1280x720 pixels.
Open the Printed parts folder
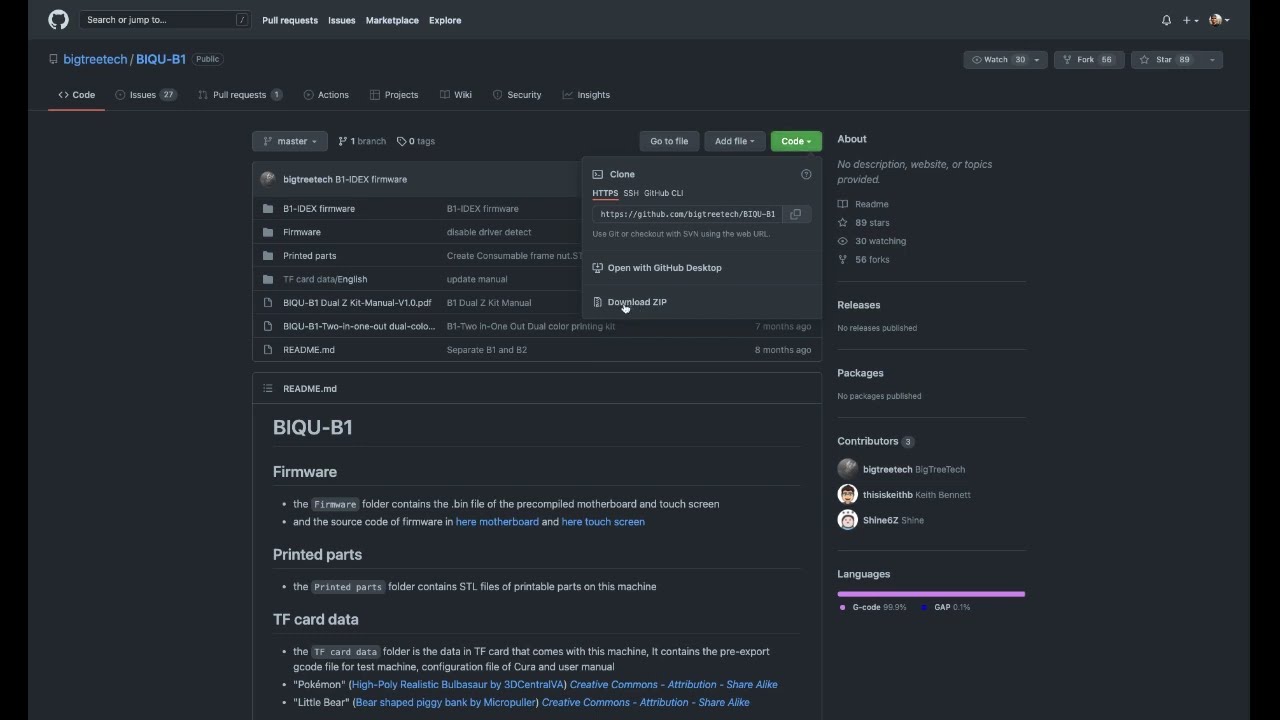tap(310, 256)
